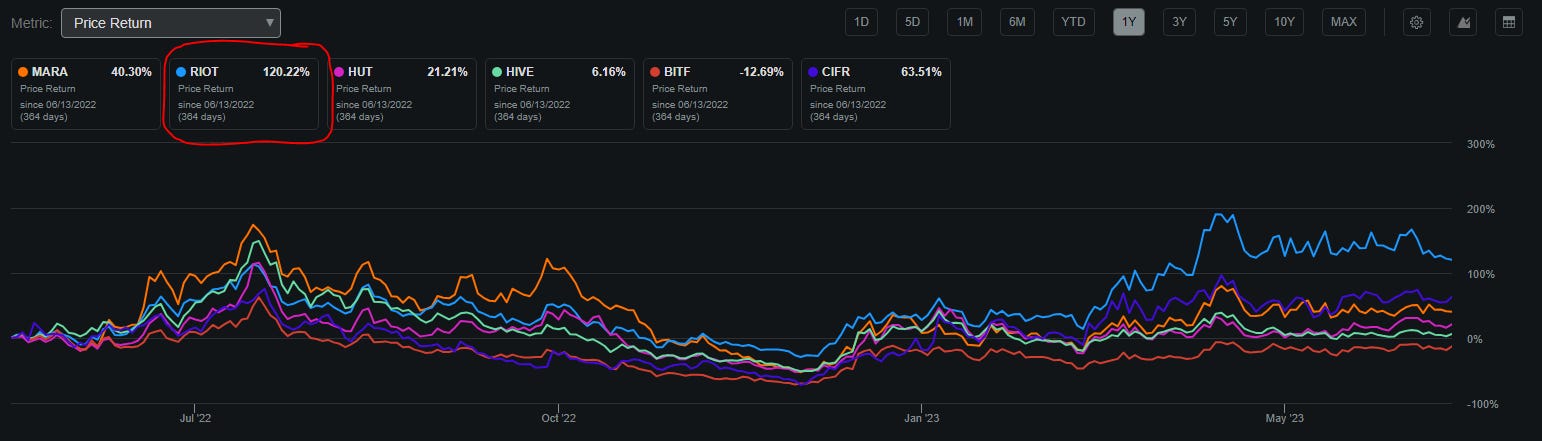The height and width of the screenshot is (441, 1542).
Task: Click the BITF red color dot
Action: [x=655, y=73]
